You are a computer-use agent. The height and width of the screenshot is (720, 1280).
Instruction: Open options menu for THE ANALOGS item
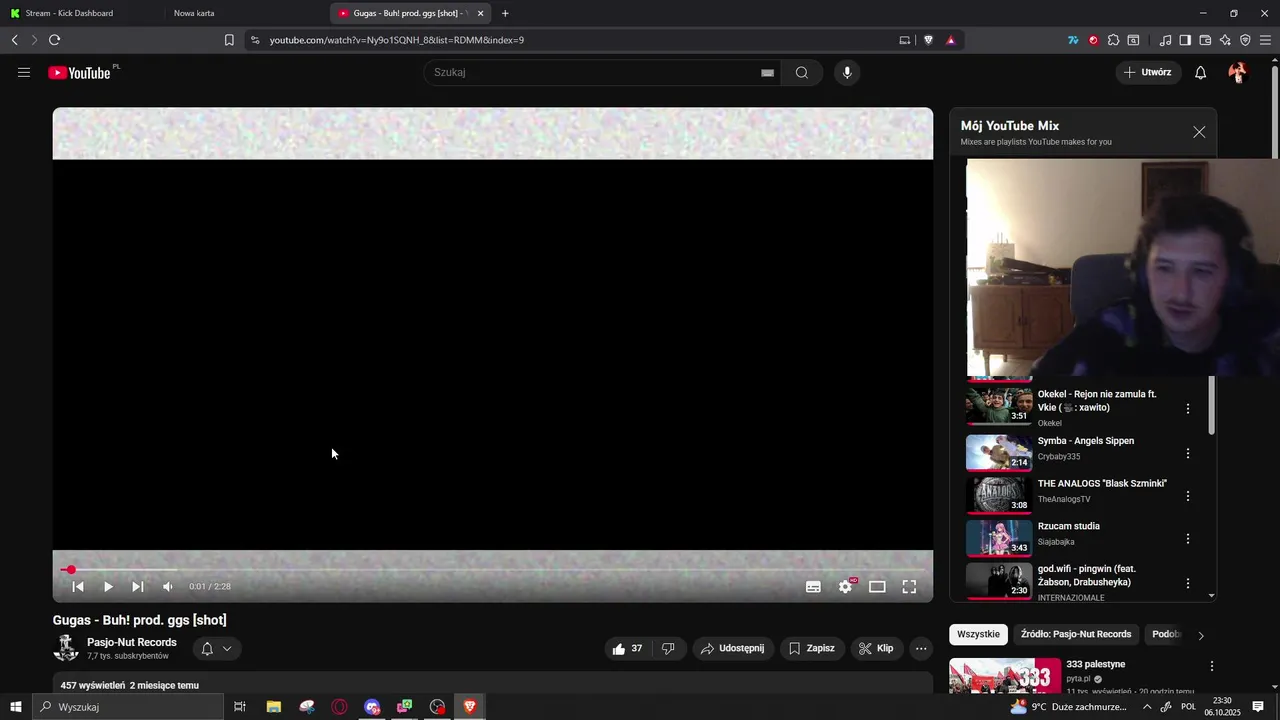(1188, 496)
